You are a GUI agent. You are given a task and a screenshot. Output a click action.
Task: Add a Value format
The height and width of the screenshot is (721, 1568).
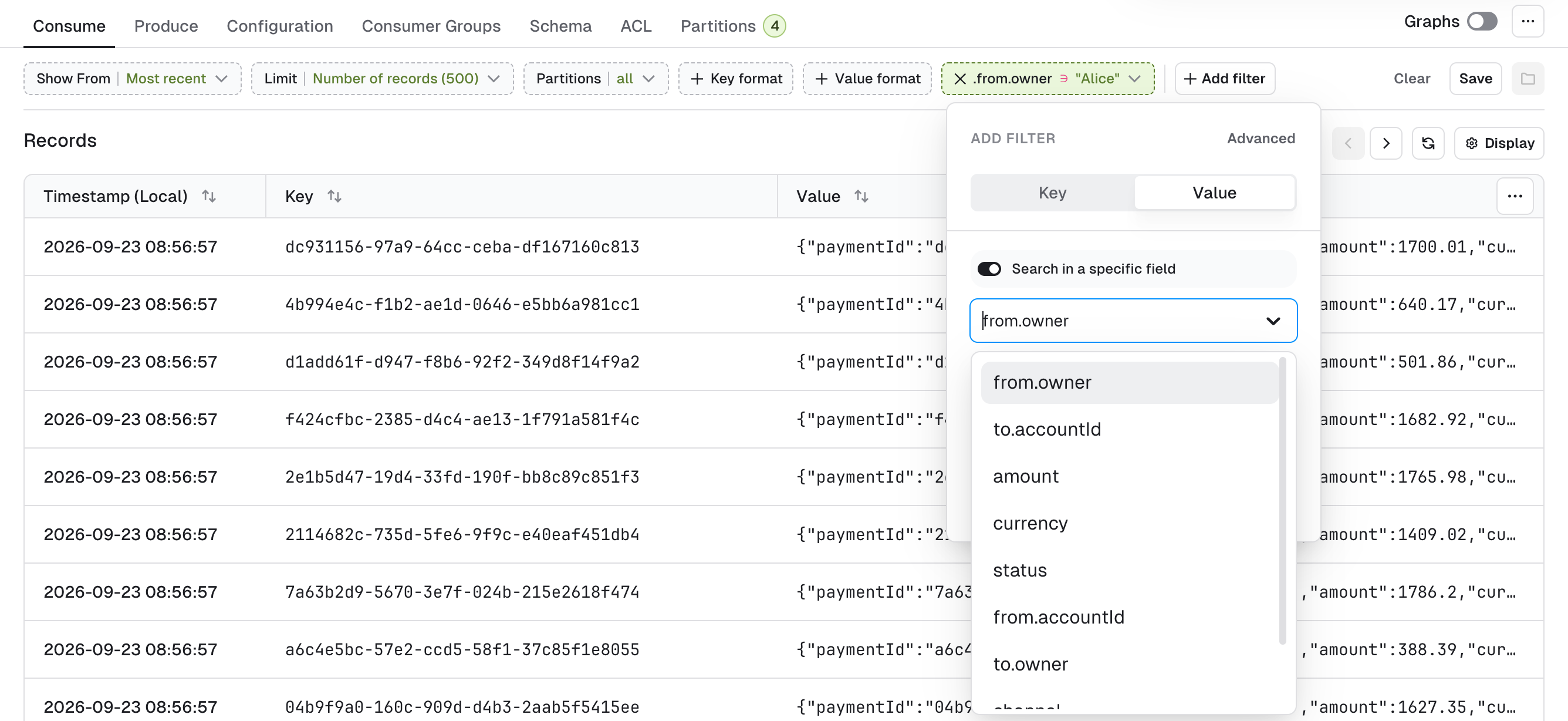point(867,79)
